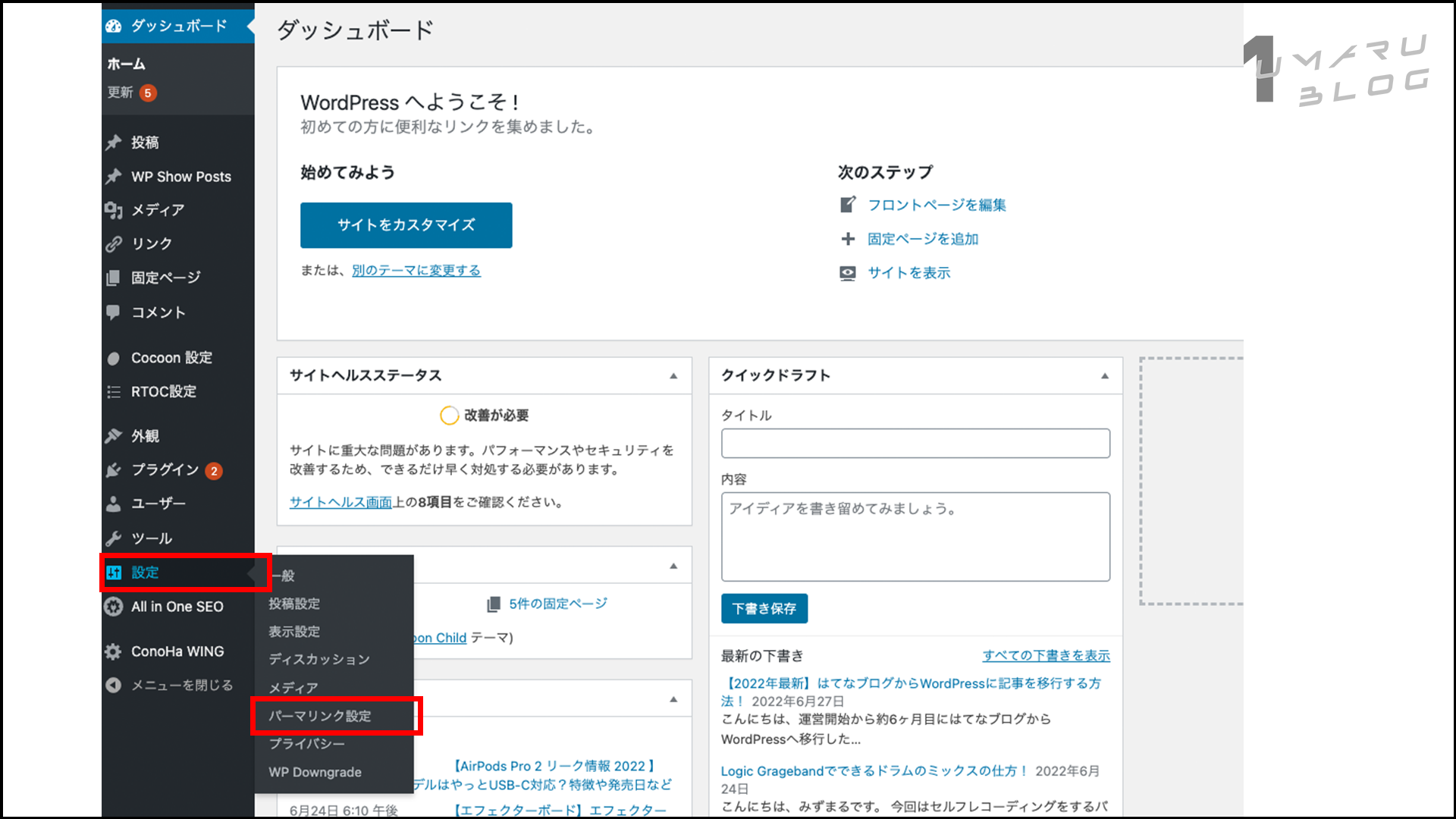This screenshot has height=819, width=1456.
Task: Select プライバシー in the settings flyout
Action: tap(306, 744)
